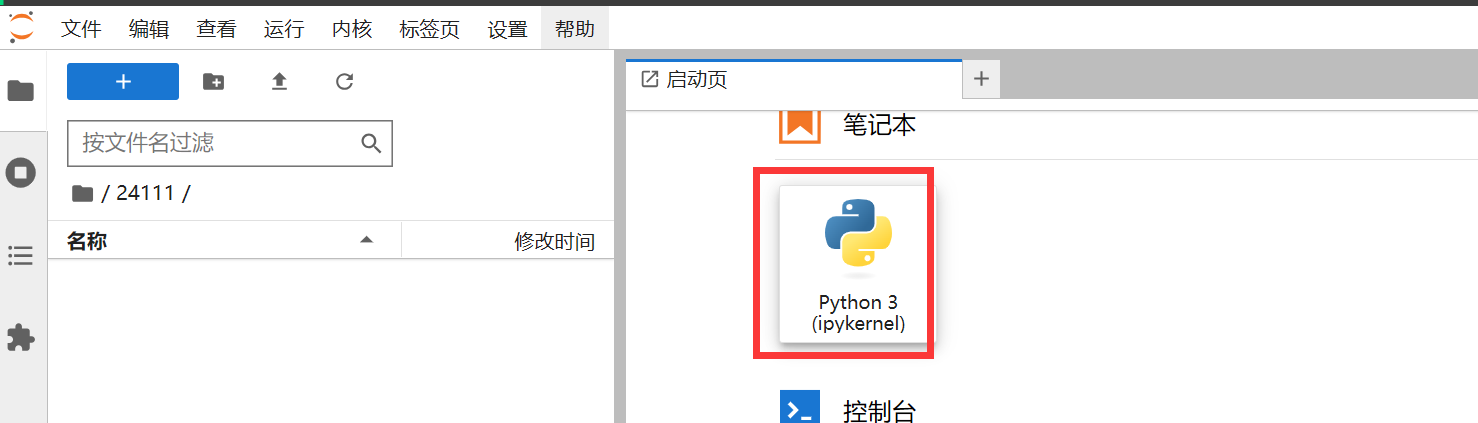The width and height of the screenshot is (1478, 423).
Task: Click the 笔记本 section heading
Action: pyautogui.click(x=879, y=125)
